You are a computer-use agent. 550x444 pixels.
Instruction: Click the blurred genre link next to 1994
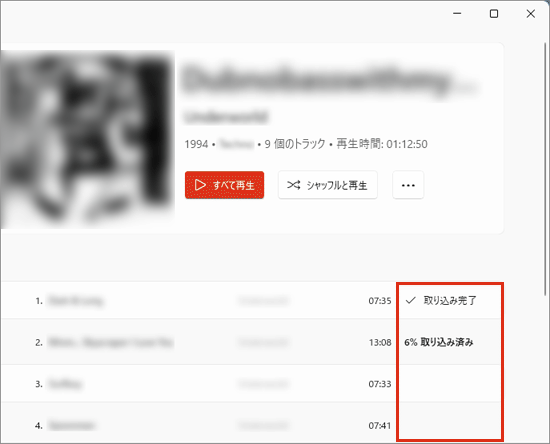click(236, 144)
